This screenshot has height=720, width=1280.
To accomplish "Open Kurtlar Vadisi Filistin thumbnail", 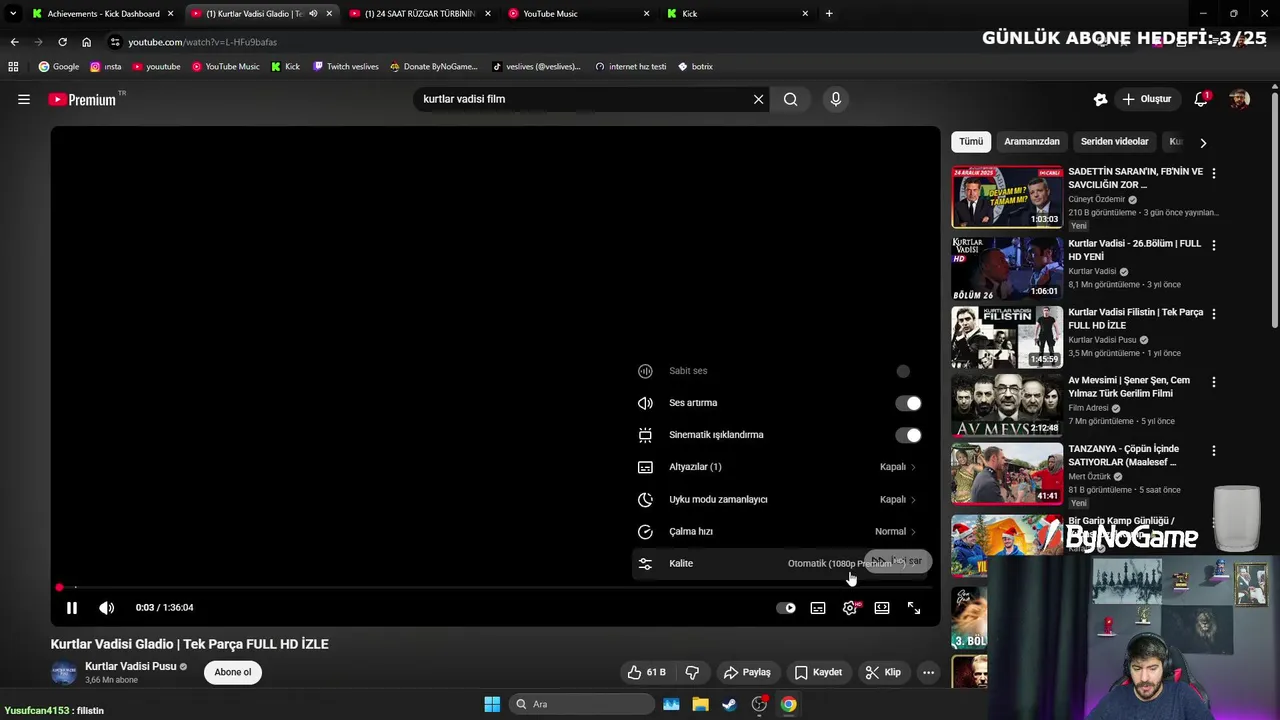I will pyautogui.click(x=1007, y=337).
